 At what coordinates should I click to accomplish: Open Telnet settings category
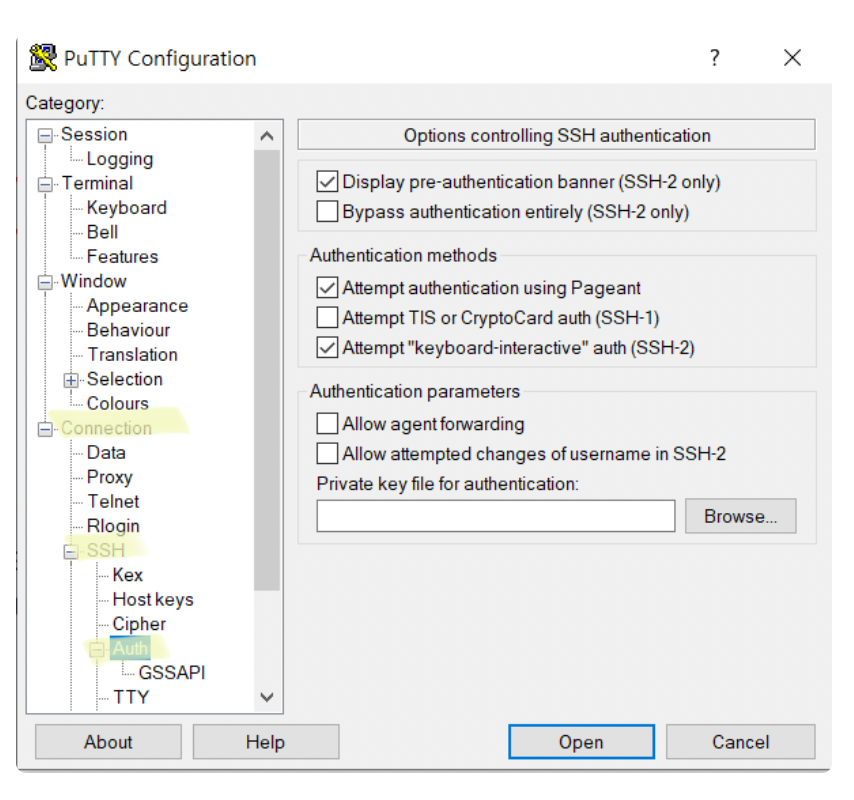tap(113, 502)
